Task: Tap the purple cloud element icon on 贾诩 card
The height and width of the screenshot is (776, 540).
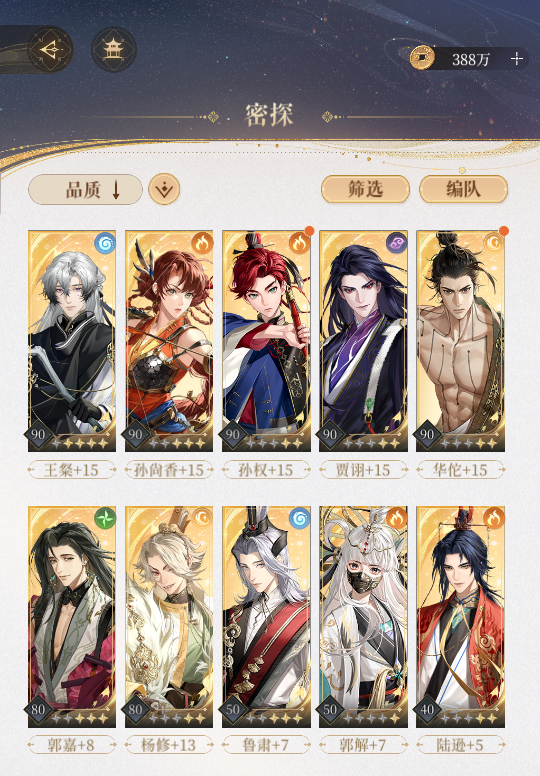Action: [396, 243]
